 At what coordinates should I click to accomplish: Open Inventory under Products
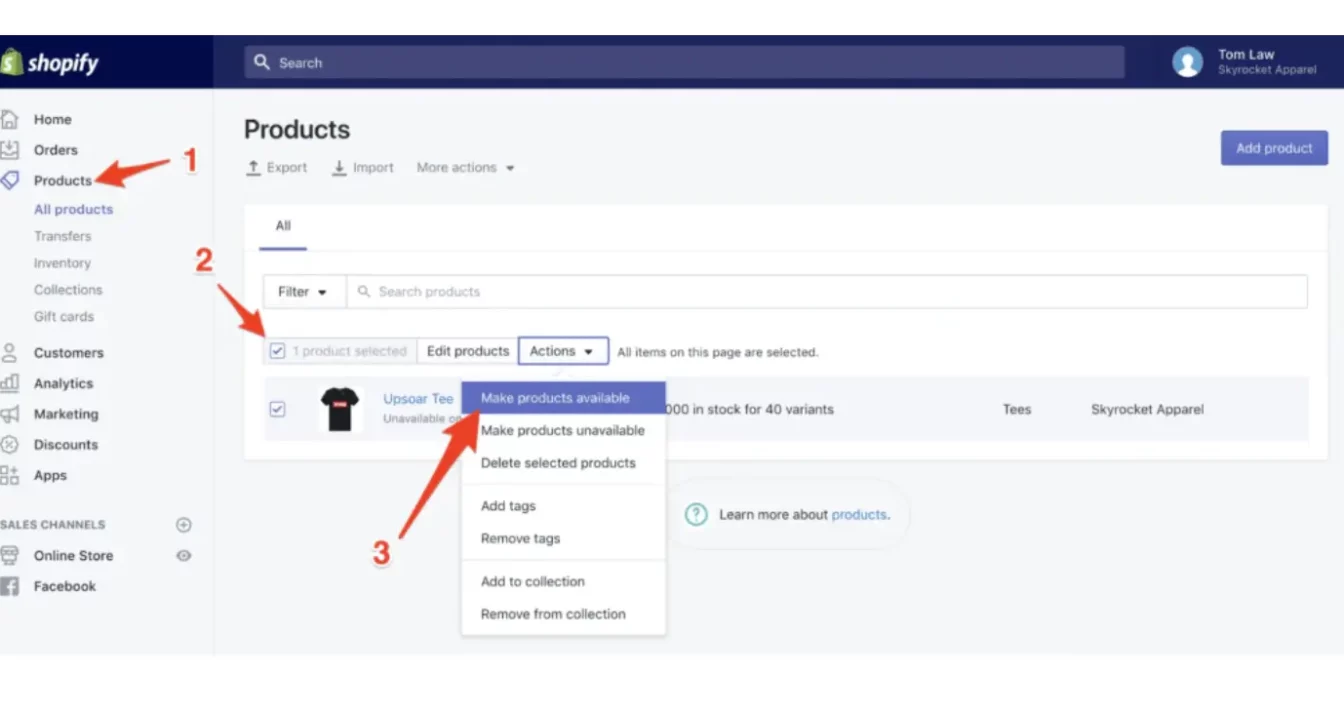pyautogui.click(x=62, y=263)
